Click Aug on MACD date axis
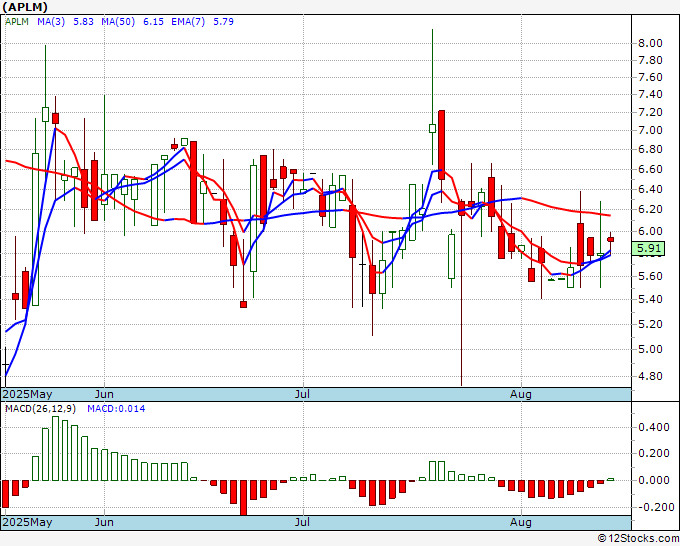Viewport: 680px width, 546px height. pos(520,522)
